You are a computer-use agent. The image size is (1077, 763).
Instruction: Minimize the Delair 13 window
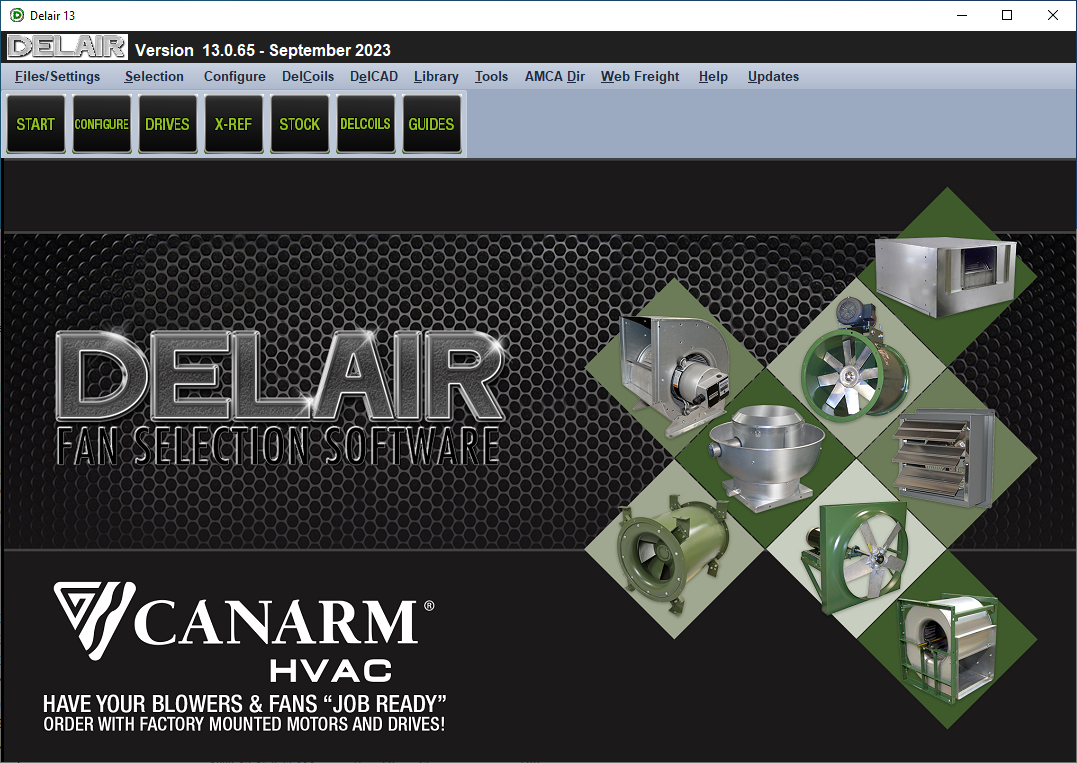coord(962,15)
